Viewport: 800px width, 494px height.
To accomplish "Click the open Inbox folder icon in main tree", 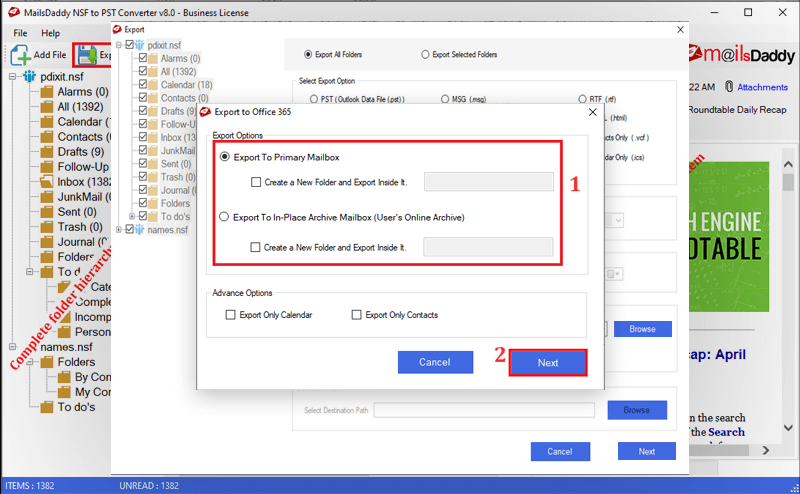I will [47, 182].
